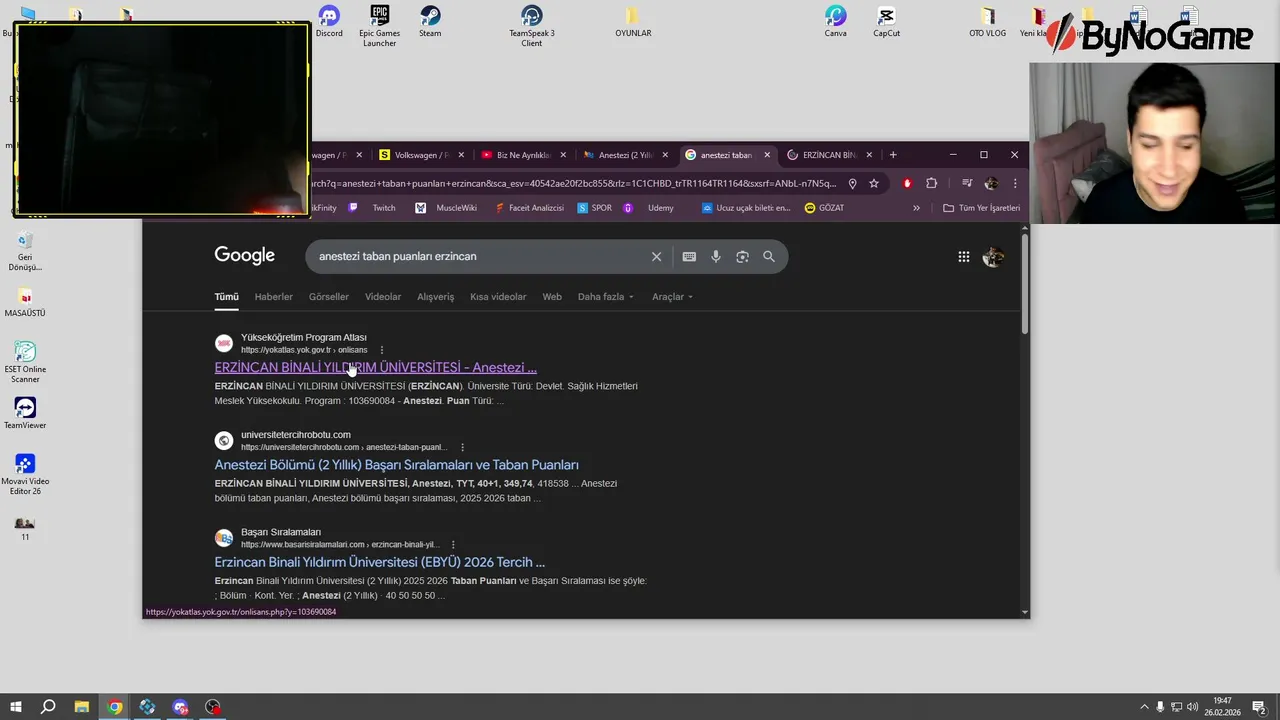Open 'ERZİNCAN BİNALİ YILDIRIM ÜNİVERSİTESİ - Anestezi' result
Screen dimensions: 1280x720
tap(375, 368)
